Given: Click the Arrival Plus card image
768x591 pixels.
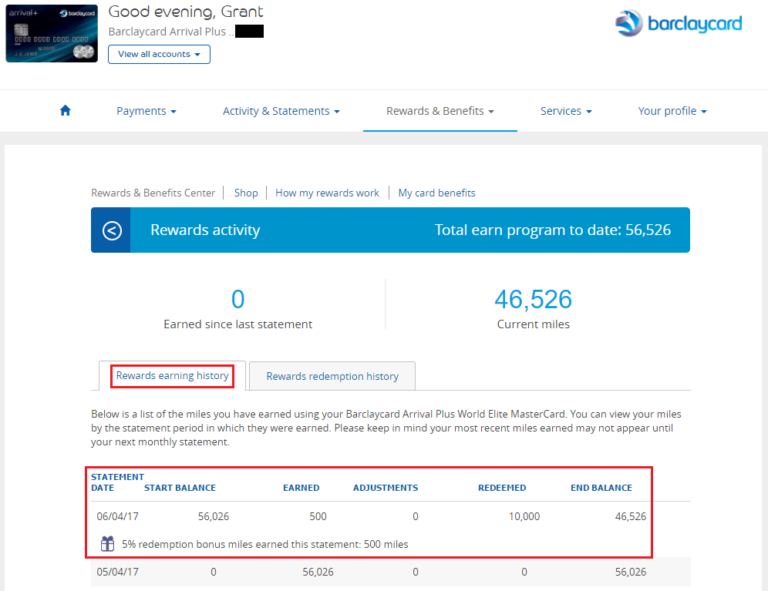Looking at the screenshot, I should 51,34.
